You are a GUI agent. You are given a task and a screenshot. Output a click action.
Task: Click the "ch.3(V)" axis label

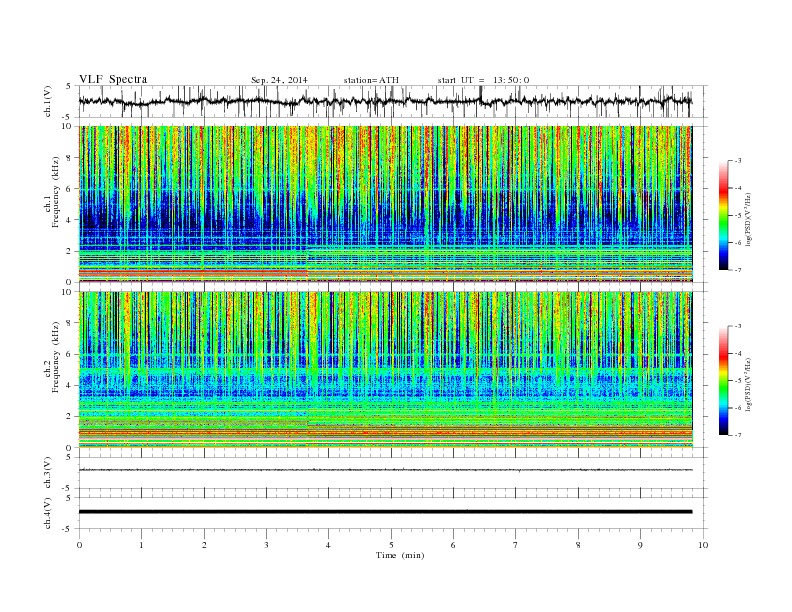[48, 473]
